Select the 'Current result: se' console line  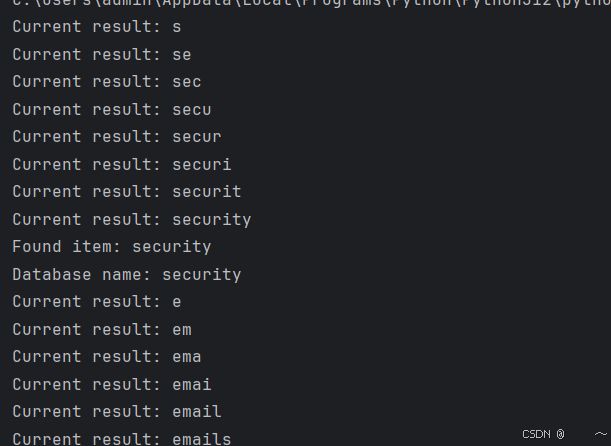coord(102,55)
